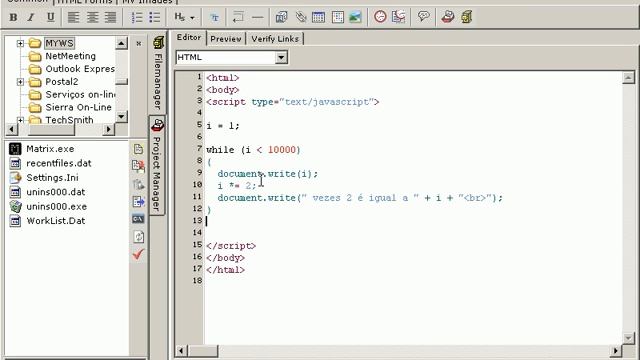The height and width of the screenshot is (360, 640).
Task: Switch to the Preview tab
Action: [x=226, y=39]
